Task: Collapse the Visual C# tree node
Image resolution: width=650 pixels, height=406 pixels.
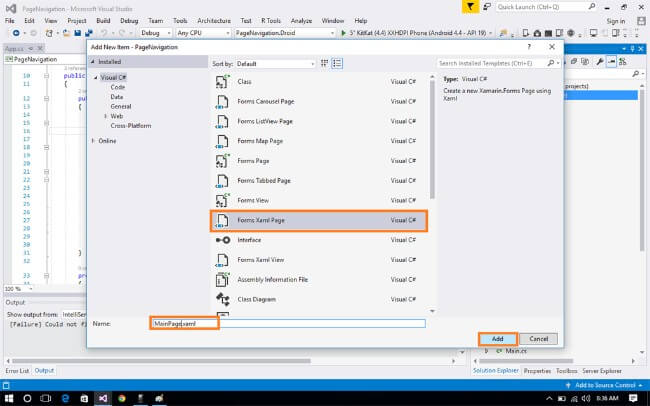Action: click(x=96, y=78)
